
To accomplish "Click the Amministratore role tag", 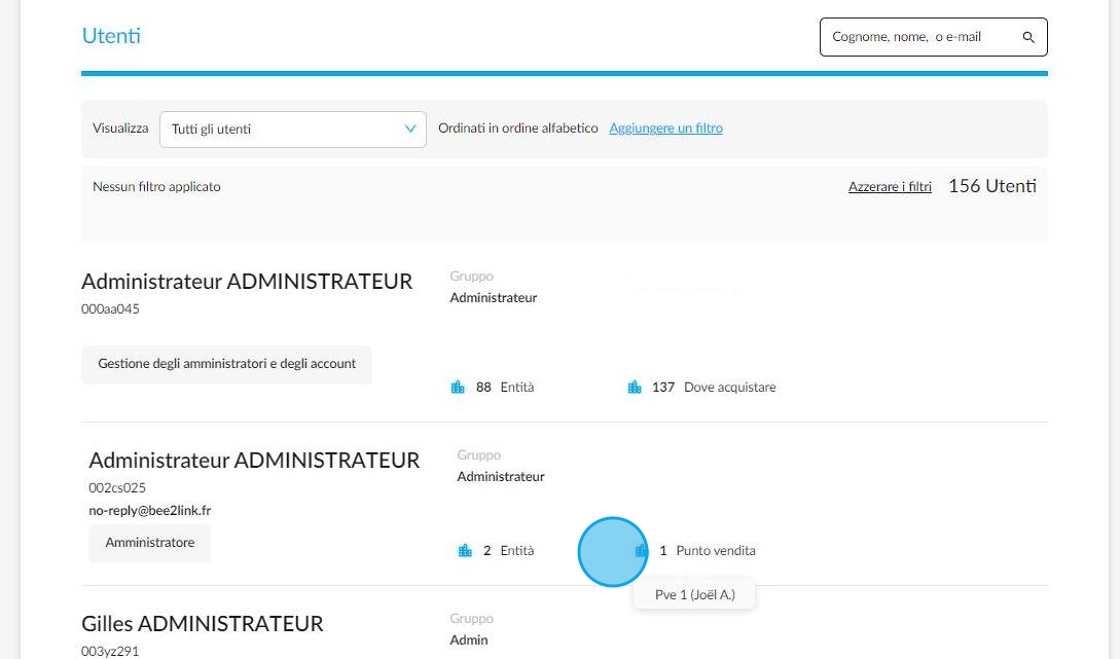I will click(149, 543).
